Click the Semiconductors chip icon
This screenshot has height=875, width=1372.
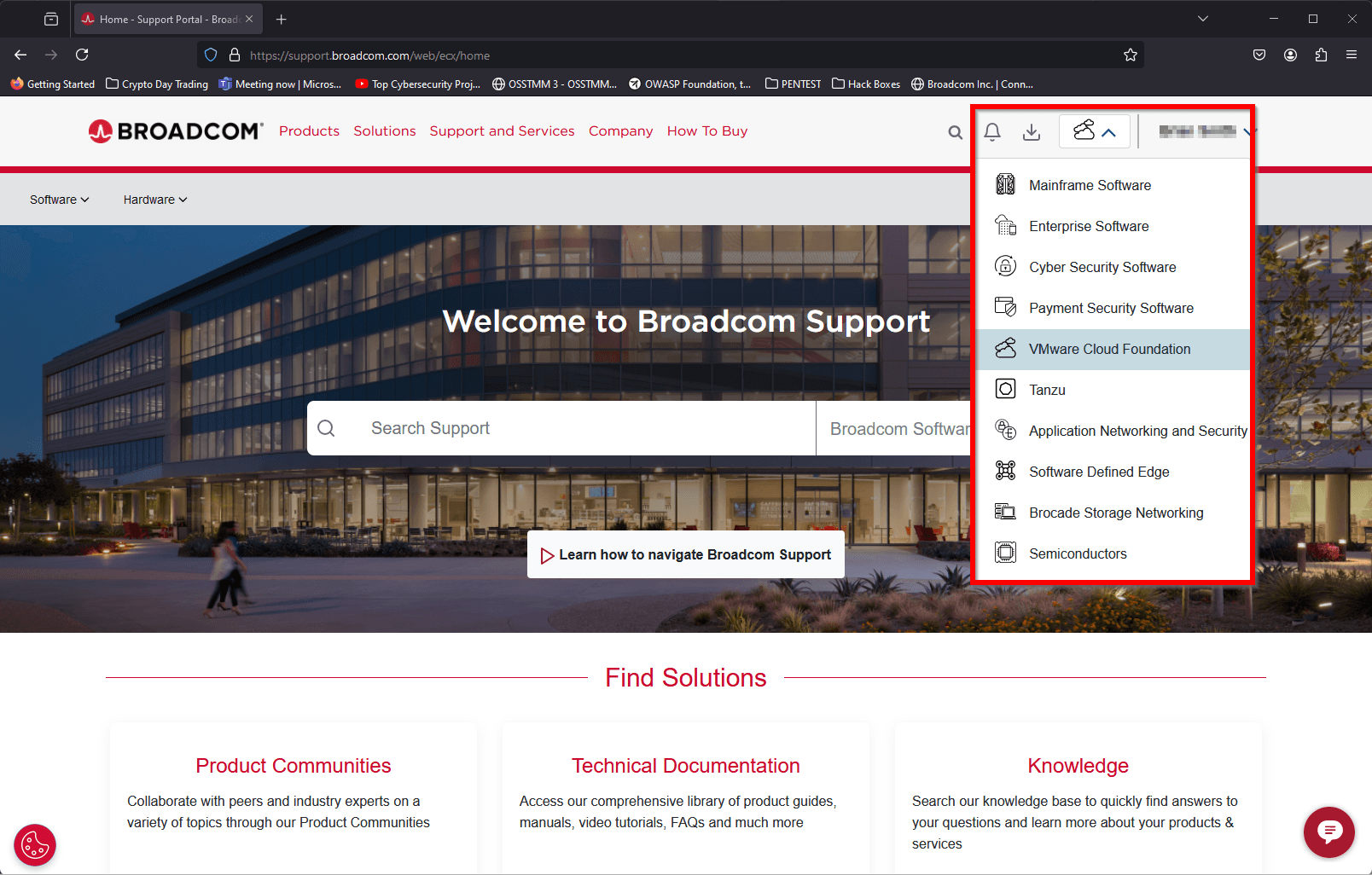click(x=1006, y=553)
